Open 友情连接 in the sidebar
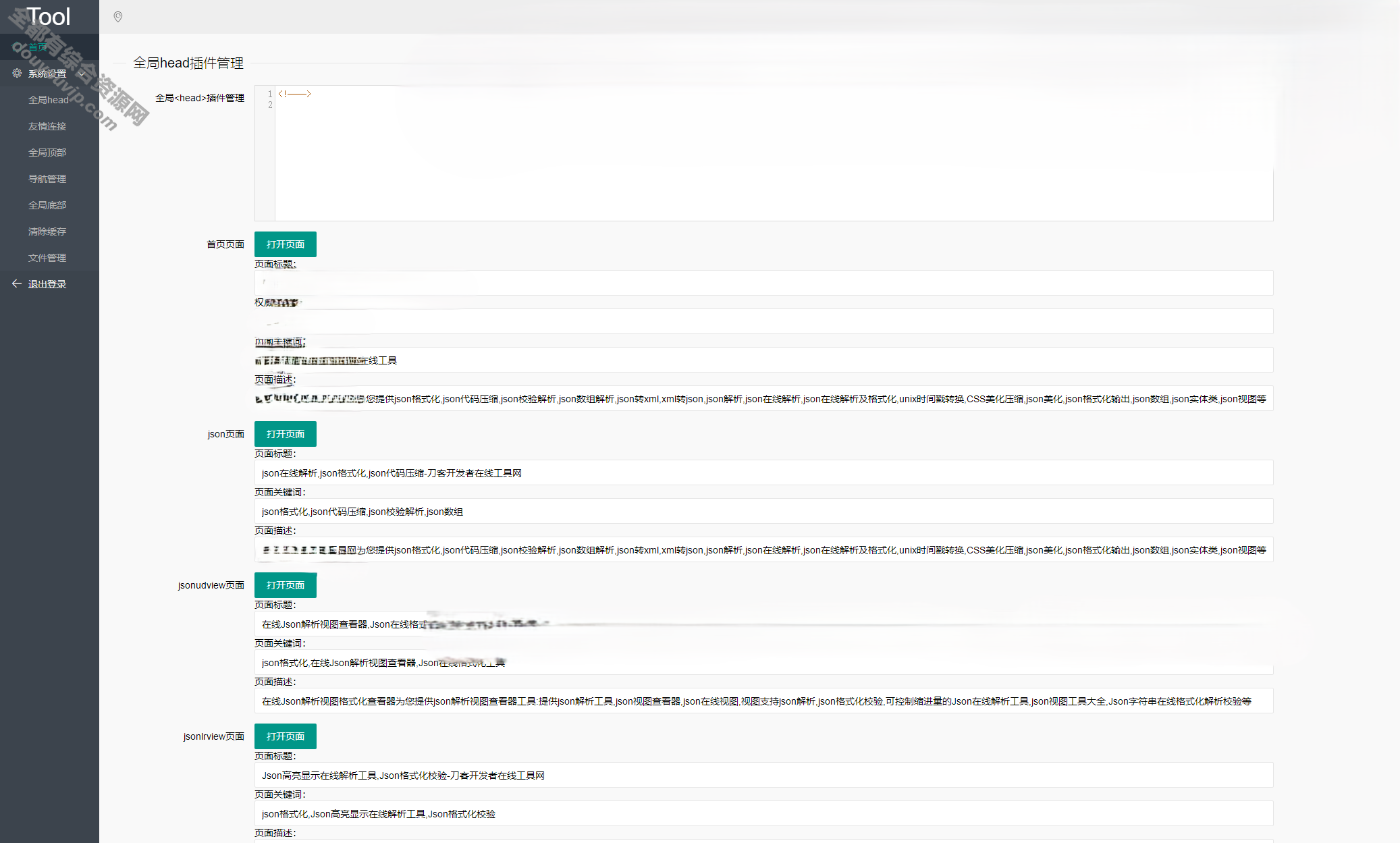 click(x=49, y=126)
